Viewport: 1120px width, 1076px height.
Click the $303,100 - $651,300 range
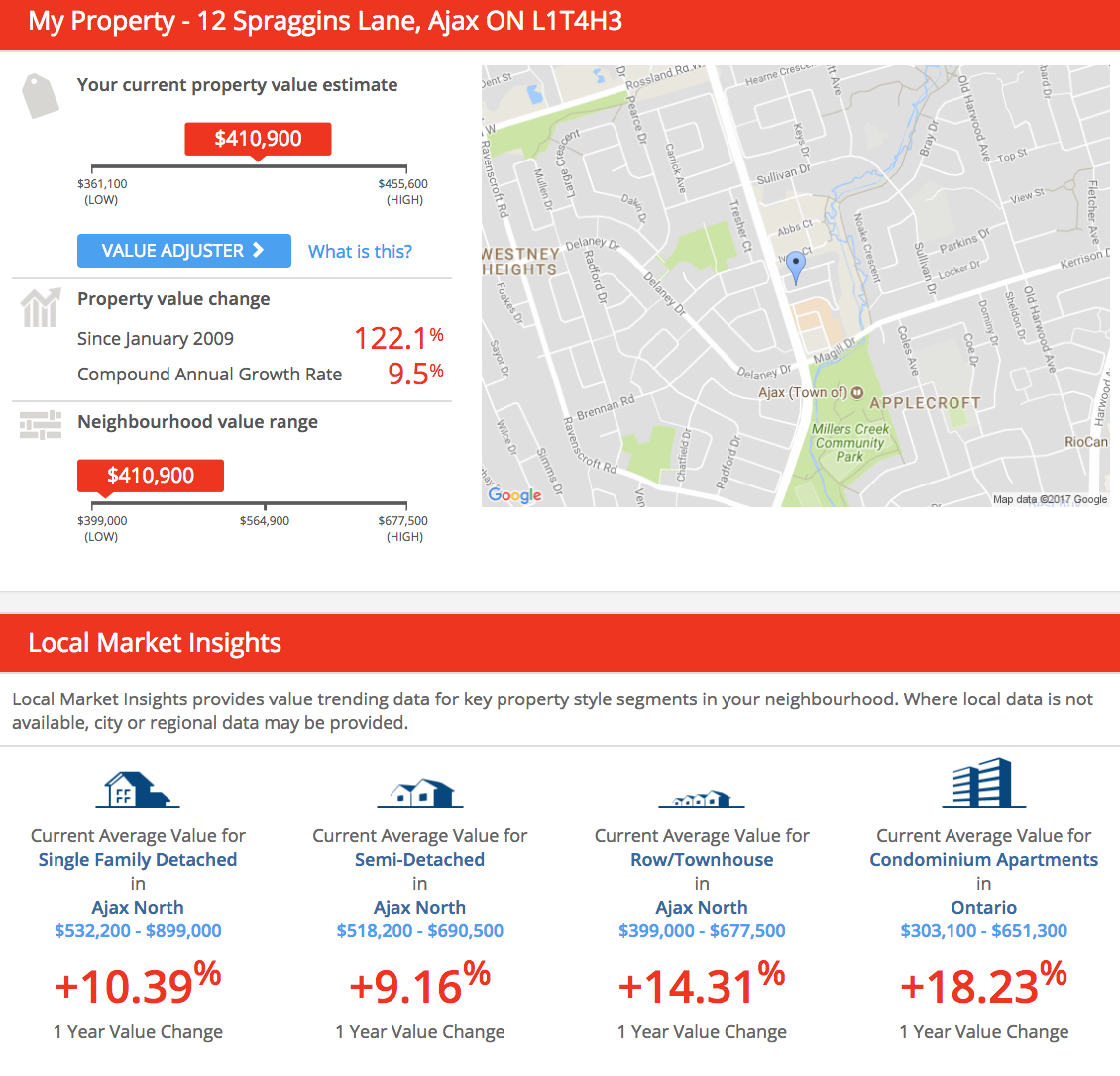point(983,931)
